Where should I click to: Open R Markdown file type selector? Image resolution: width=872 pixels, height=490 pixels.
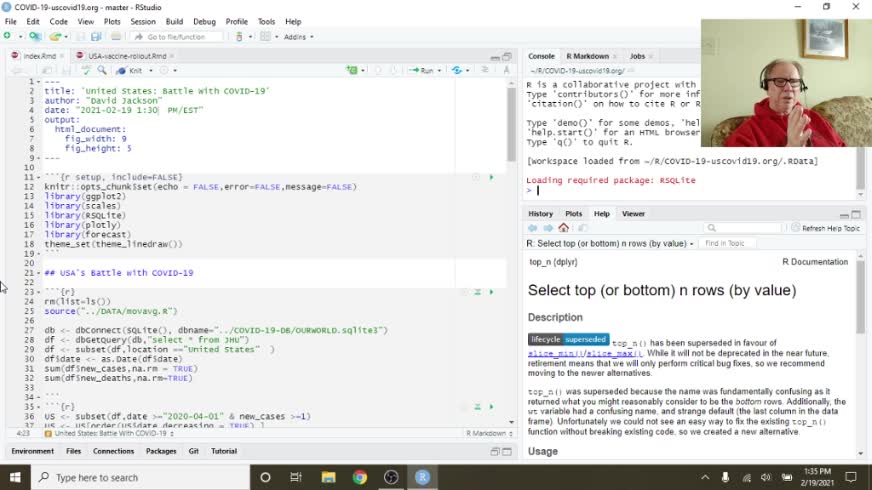coord(489,433)
